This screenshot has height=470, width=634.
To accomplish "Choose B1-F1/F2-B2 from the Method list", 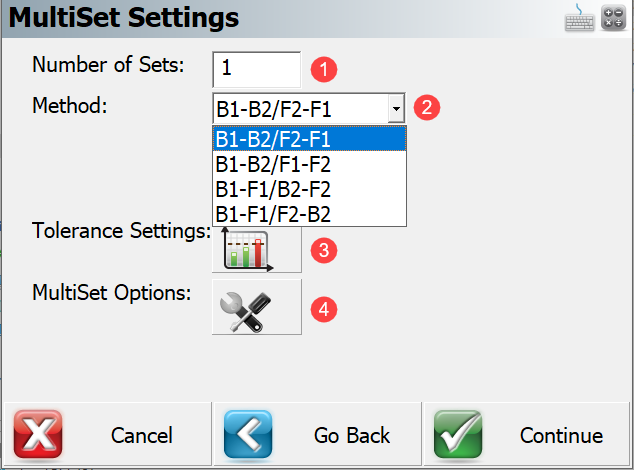I will pyautogui.click(x=309, y=214).
